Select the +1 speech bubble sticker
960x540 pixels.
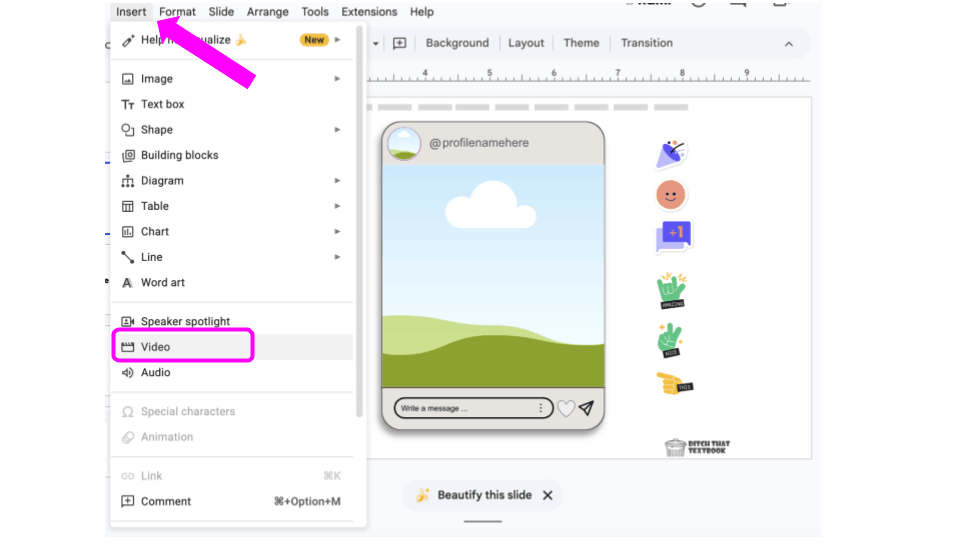click(x=673, y=236)
